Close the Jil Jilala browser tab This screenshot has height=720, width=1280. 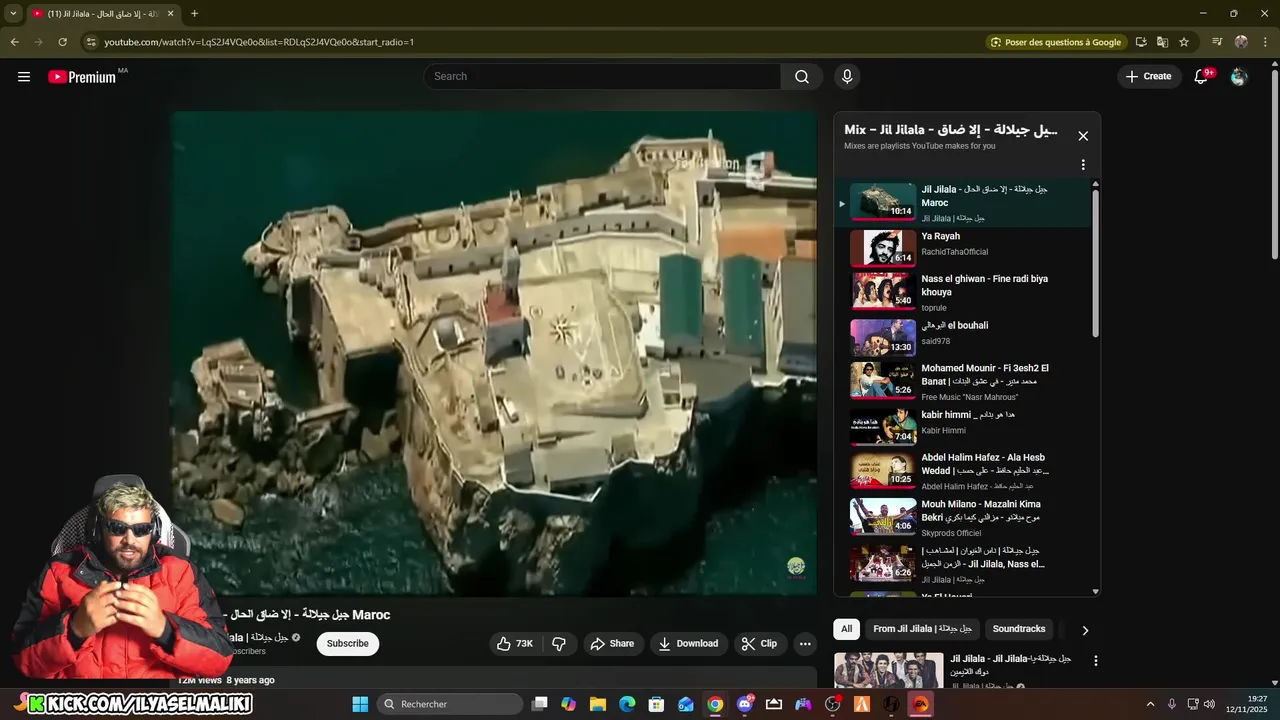tap(170, 14)
